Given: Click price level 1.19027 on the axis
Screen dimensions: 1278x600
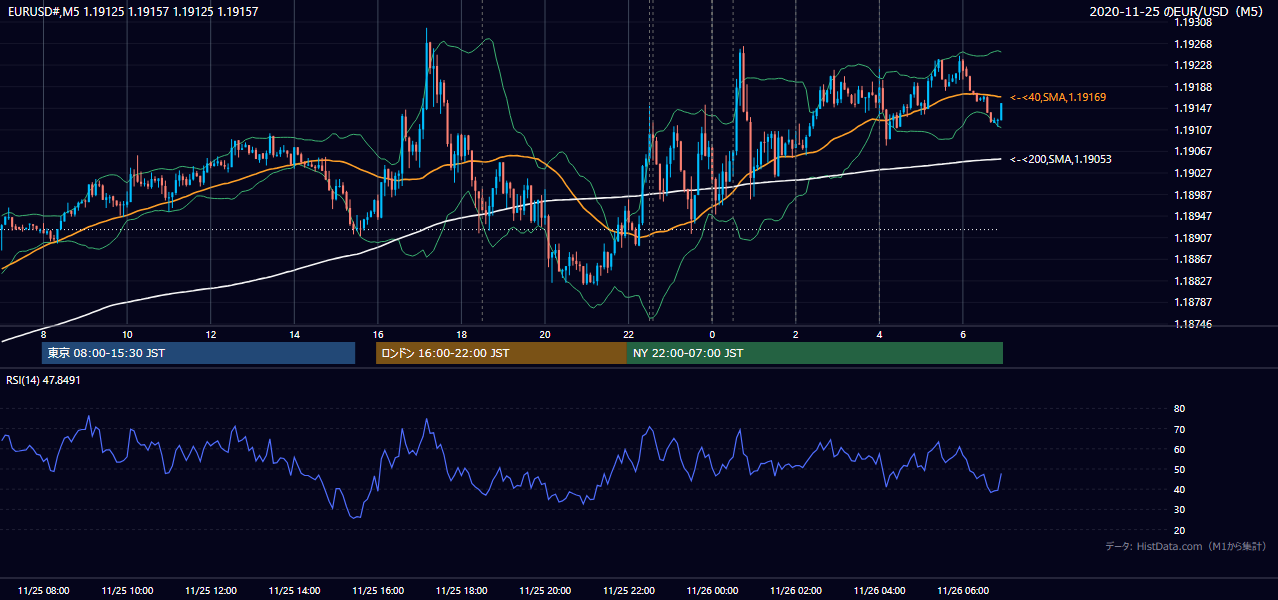Looking at the screenshot, I should pyautogui.click(x=1194, y=173).
